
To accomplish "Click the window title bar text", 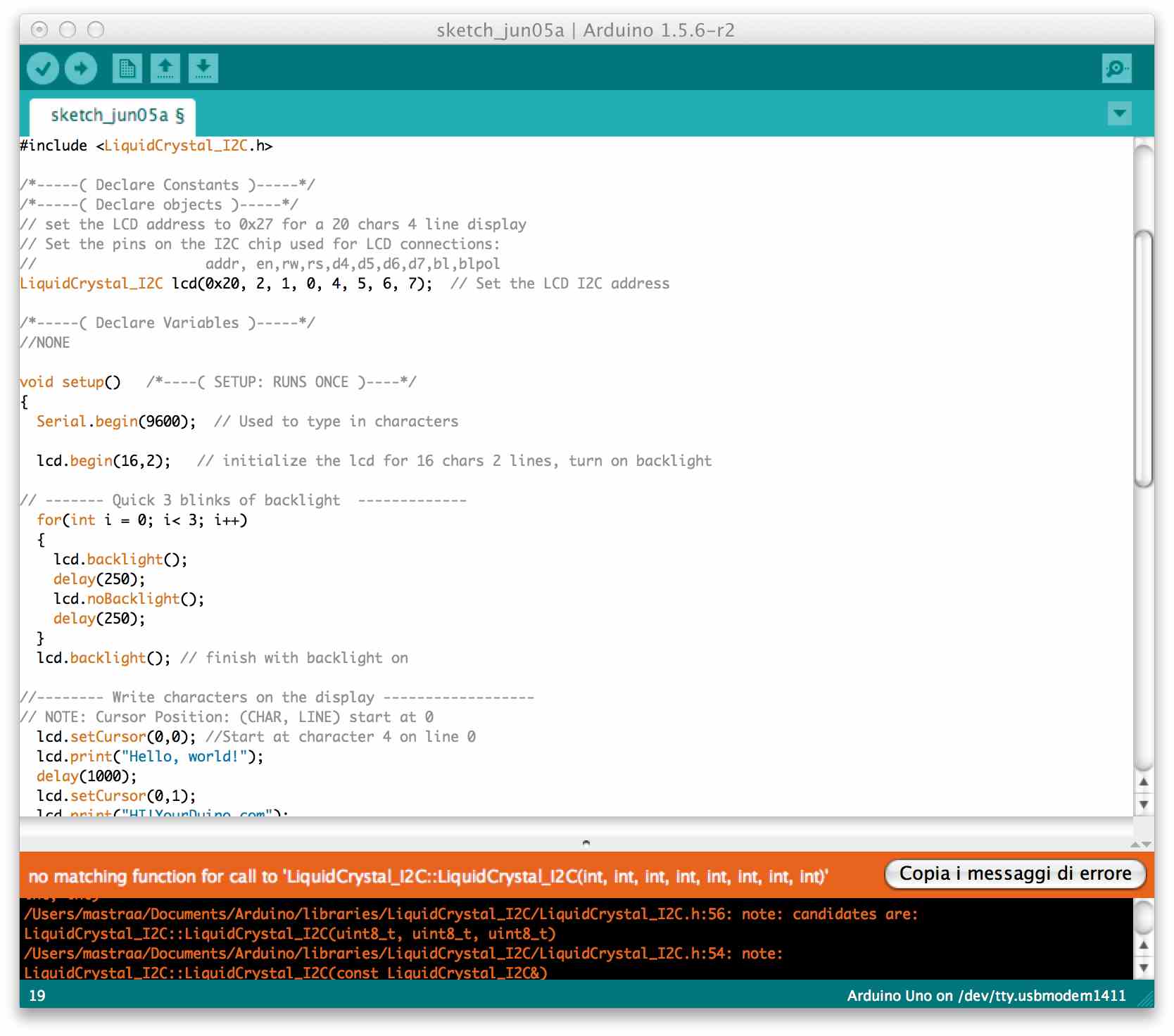I will coord(586,30).
